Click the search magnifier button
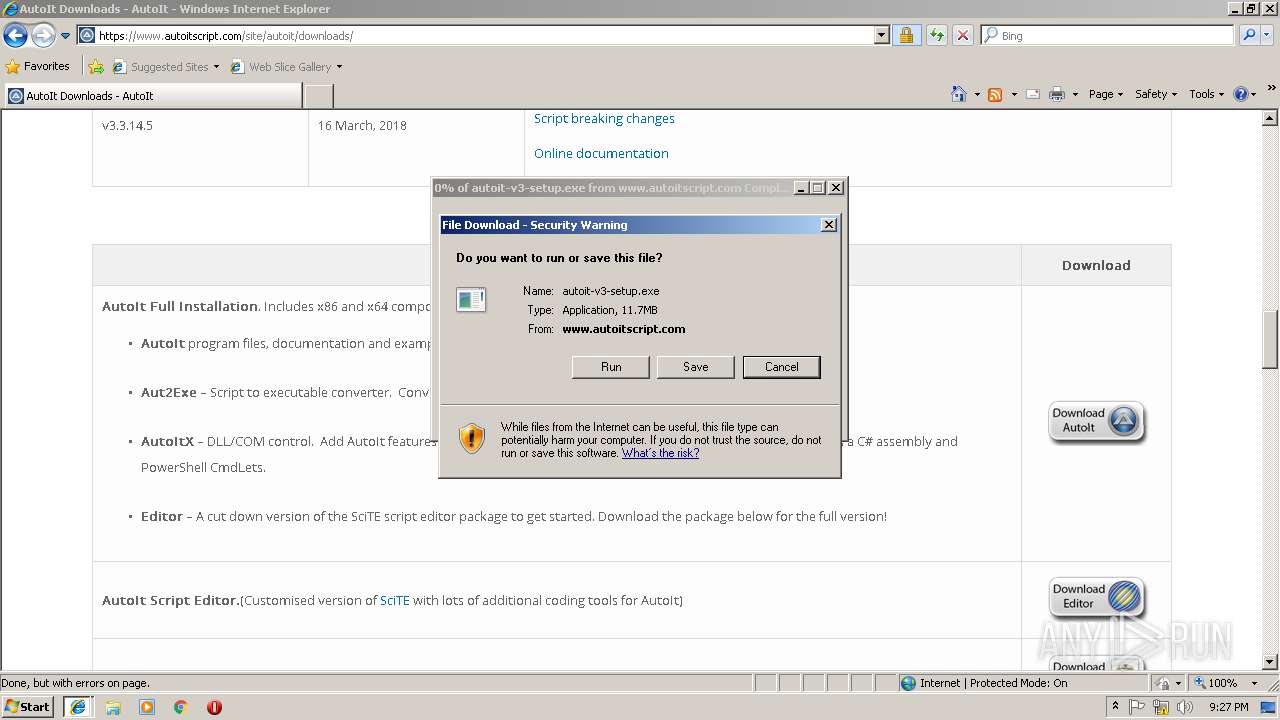 coord(1249,36)
